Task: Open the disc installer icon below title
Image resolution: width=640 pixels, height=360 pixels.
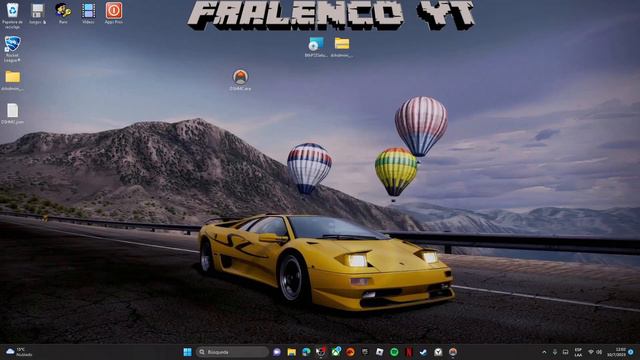Action: pos(316,47)
